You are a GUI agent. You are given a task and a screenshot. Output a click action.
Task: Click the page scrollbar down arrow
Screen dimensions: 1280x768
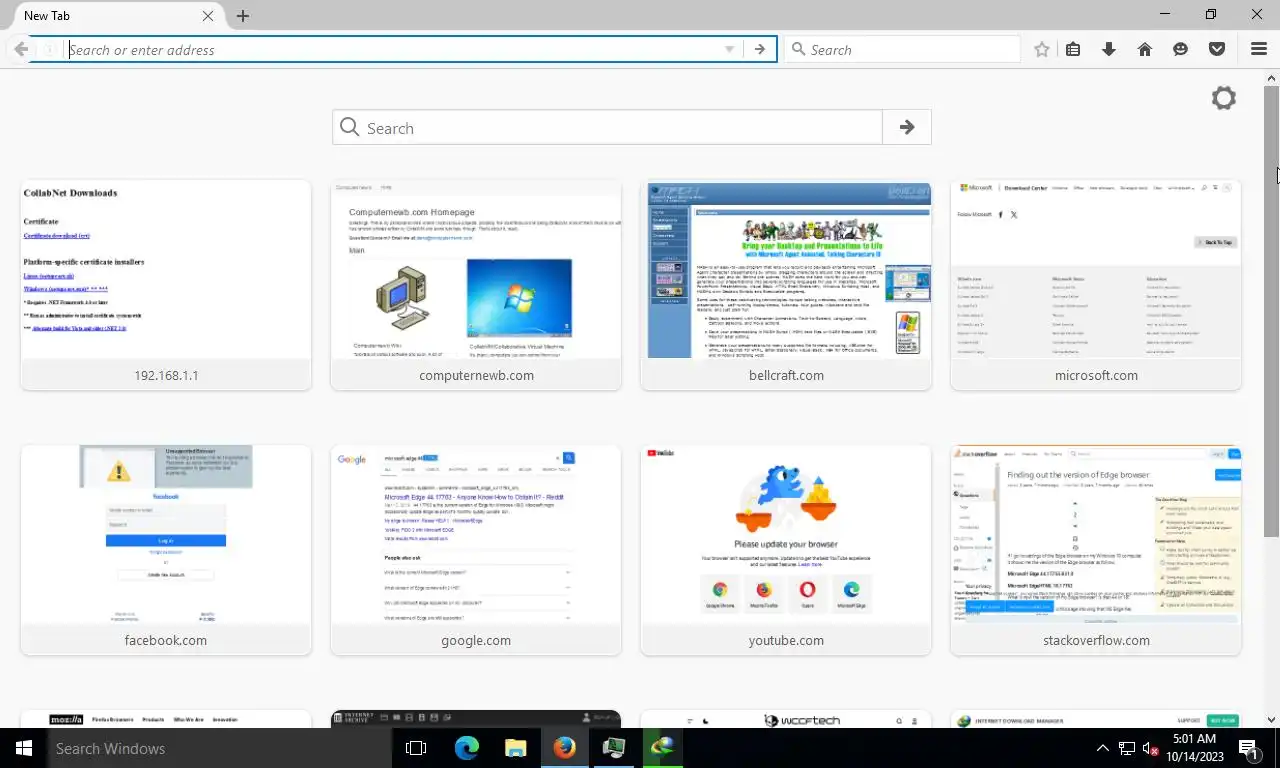point(1272,719)
